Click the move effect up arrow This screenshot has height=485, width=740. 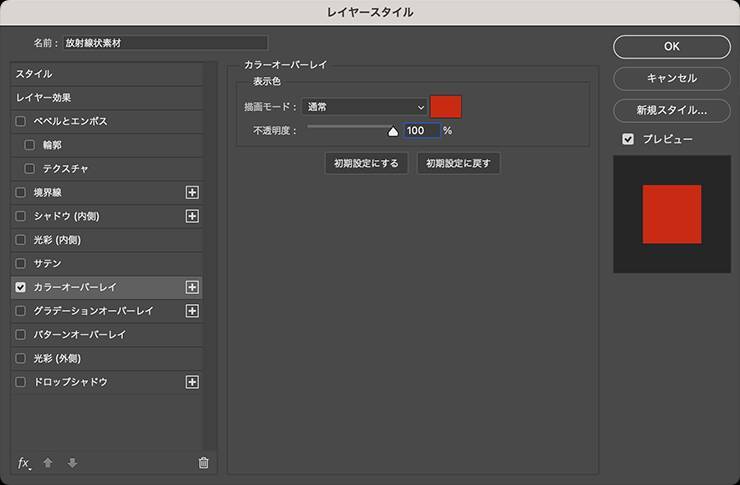(48, 463)
